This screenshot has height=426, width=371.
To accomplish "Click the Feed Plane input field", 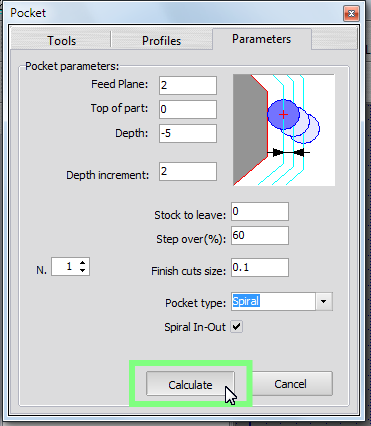I will point(188,85).
